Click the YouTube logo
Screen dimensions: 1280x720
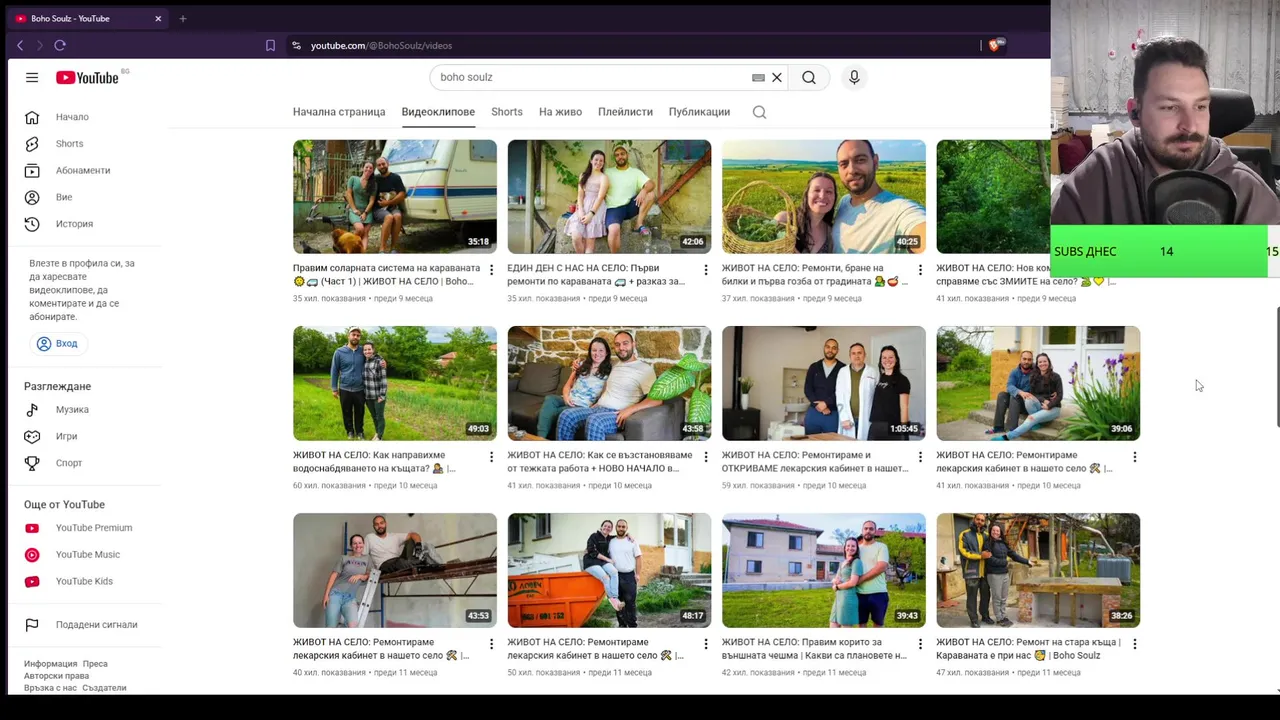87,77
